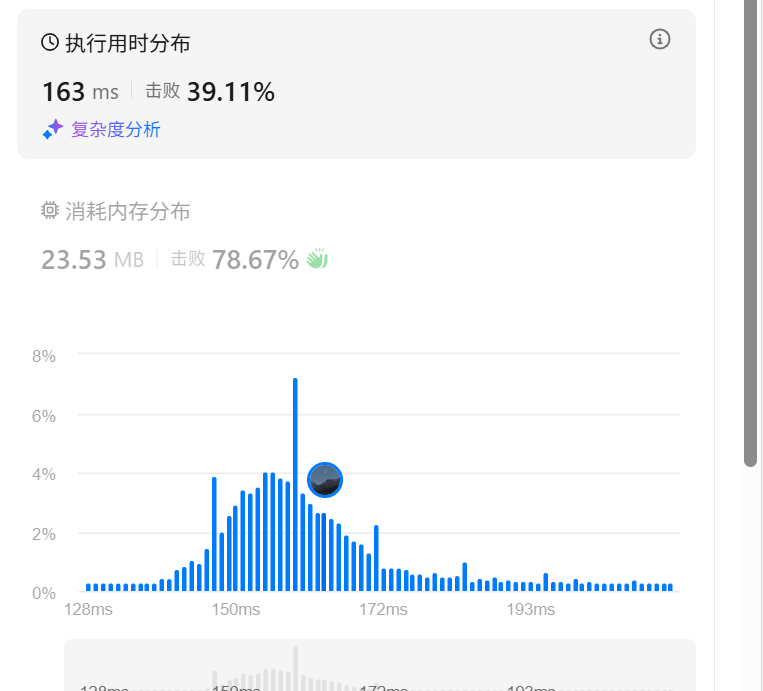The width and height of the screenshot is (763, 691).
Task: Click the info icon in runtime card
Action: point(659,39)
